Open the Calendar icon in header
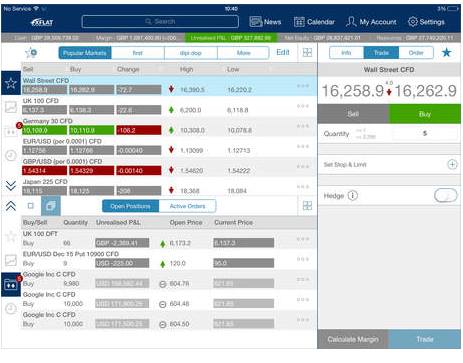 tap(299, 22)
